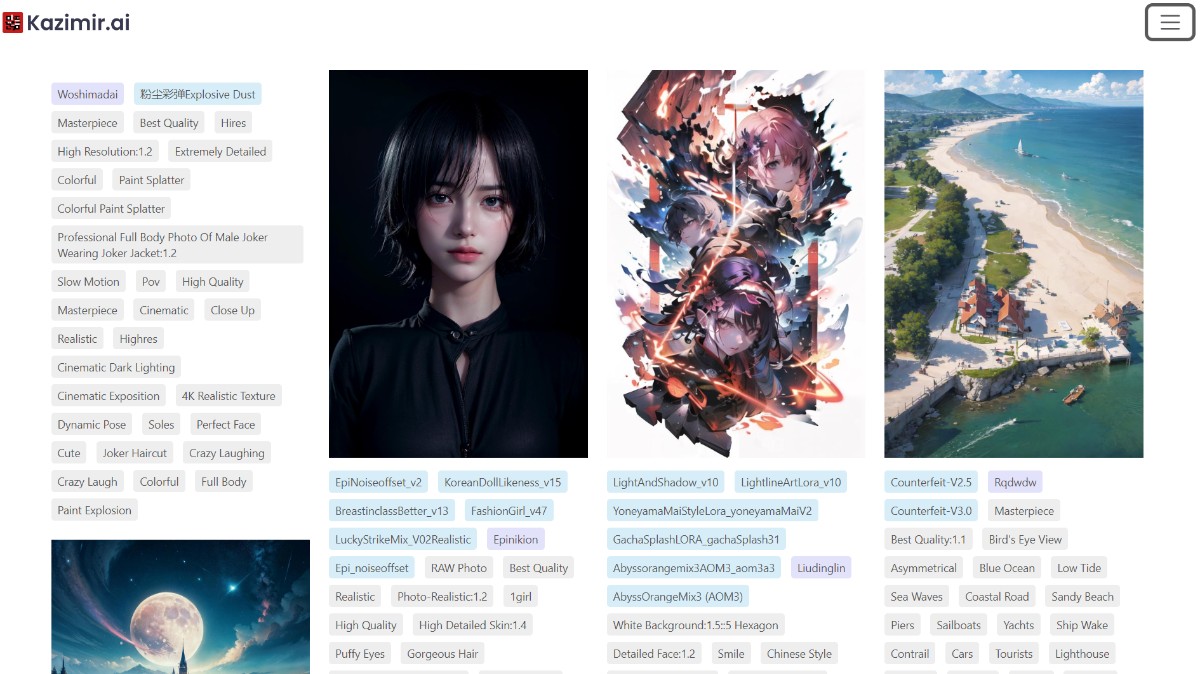
Task: Select the Woshimadai user tag
Action: pos(89,94)
